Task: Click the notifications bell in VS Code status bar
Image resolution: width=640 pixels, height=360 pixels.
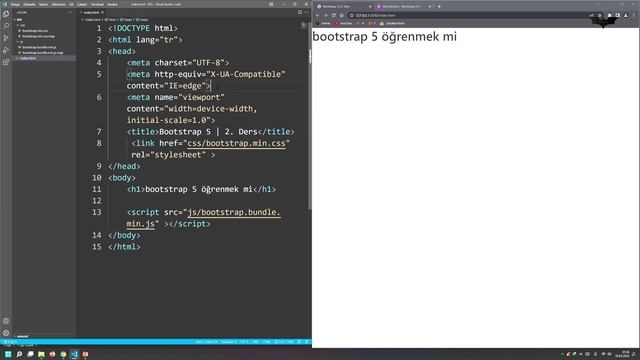Action: (307, 342)
